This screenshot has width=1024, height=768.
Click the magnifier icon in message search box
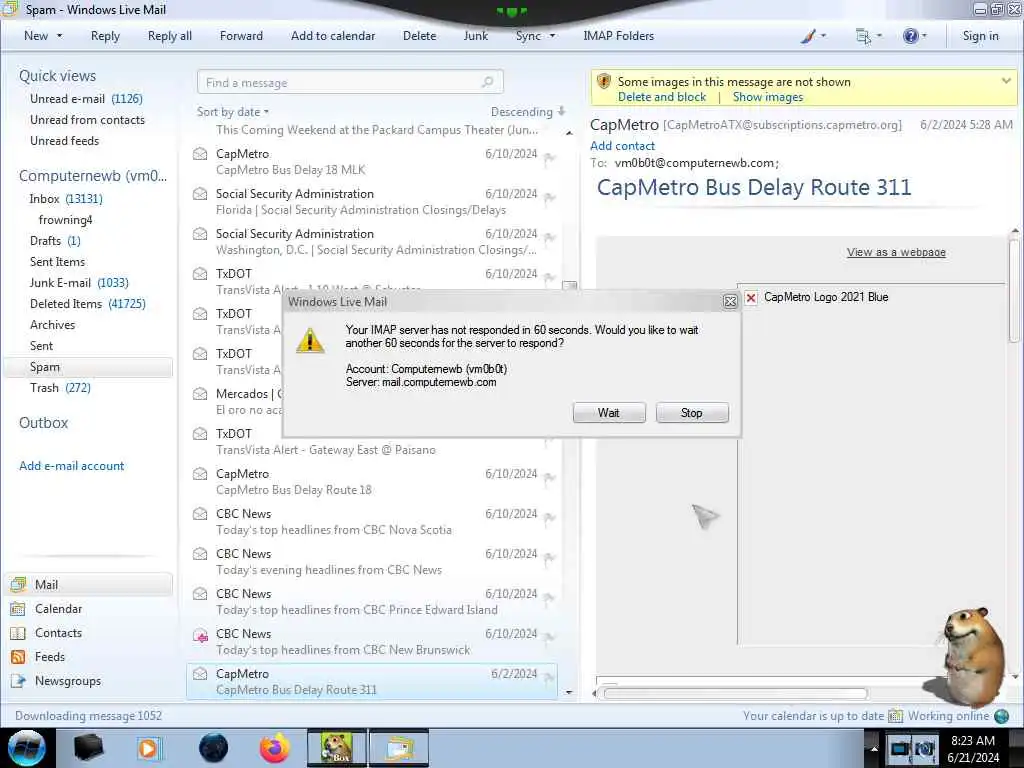[x=487, y=82]
